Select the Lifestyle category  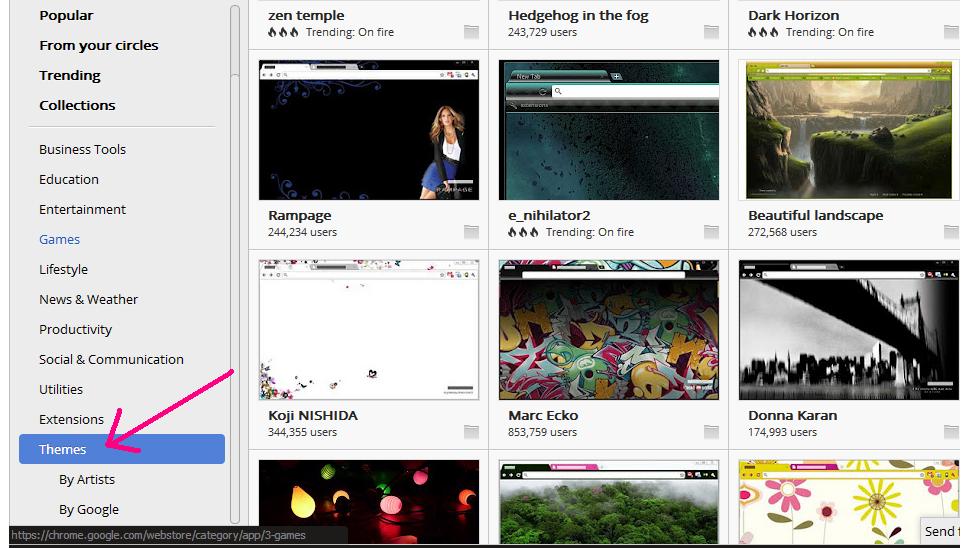(63, 269)
